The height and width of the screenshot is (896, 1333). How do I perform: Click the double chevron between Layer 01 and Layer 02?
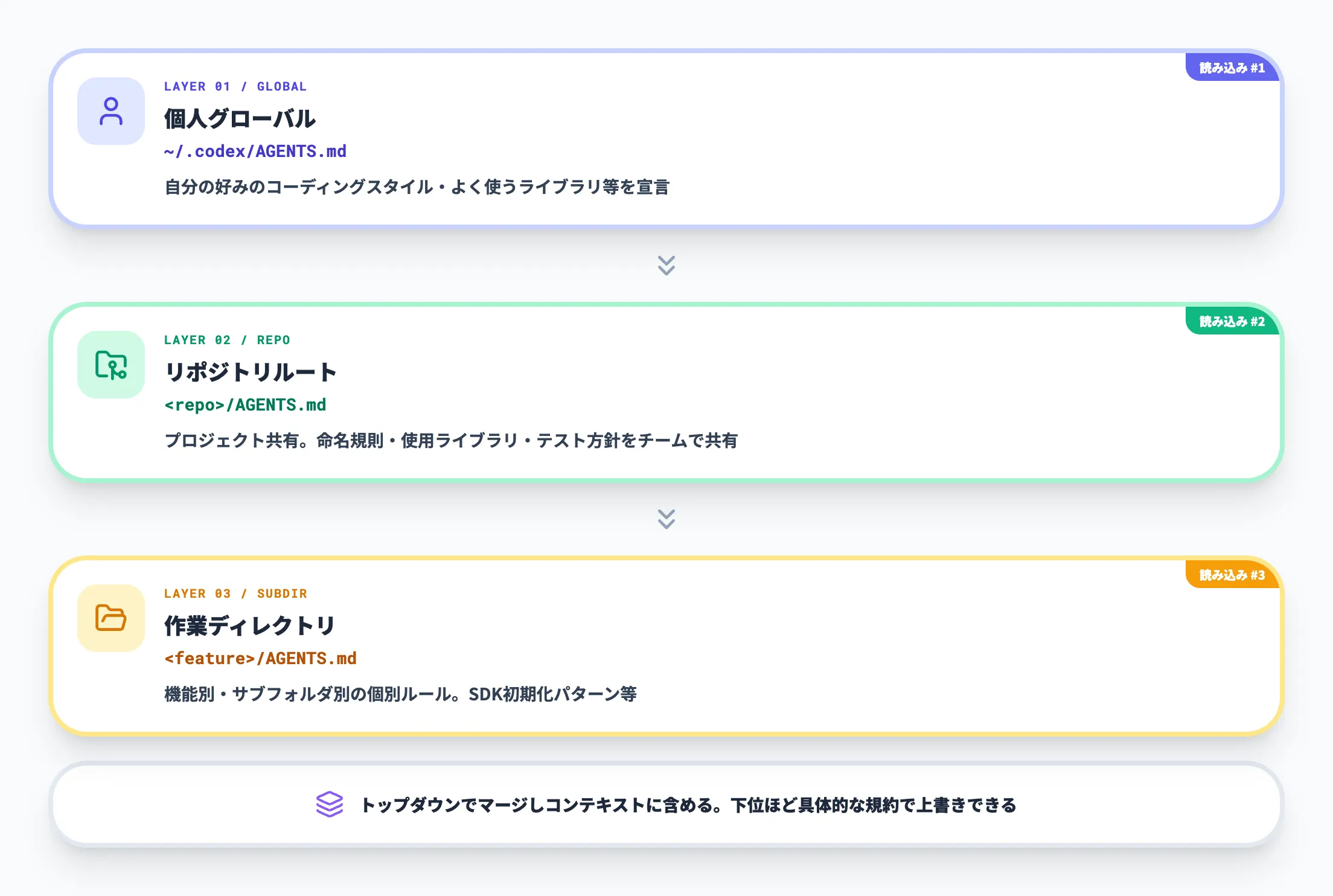pos(666,265)
